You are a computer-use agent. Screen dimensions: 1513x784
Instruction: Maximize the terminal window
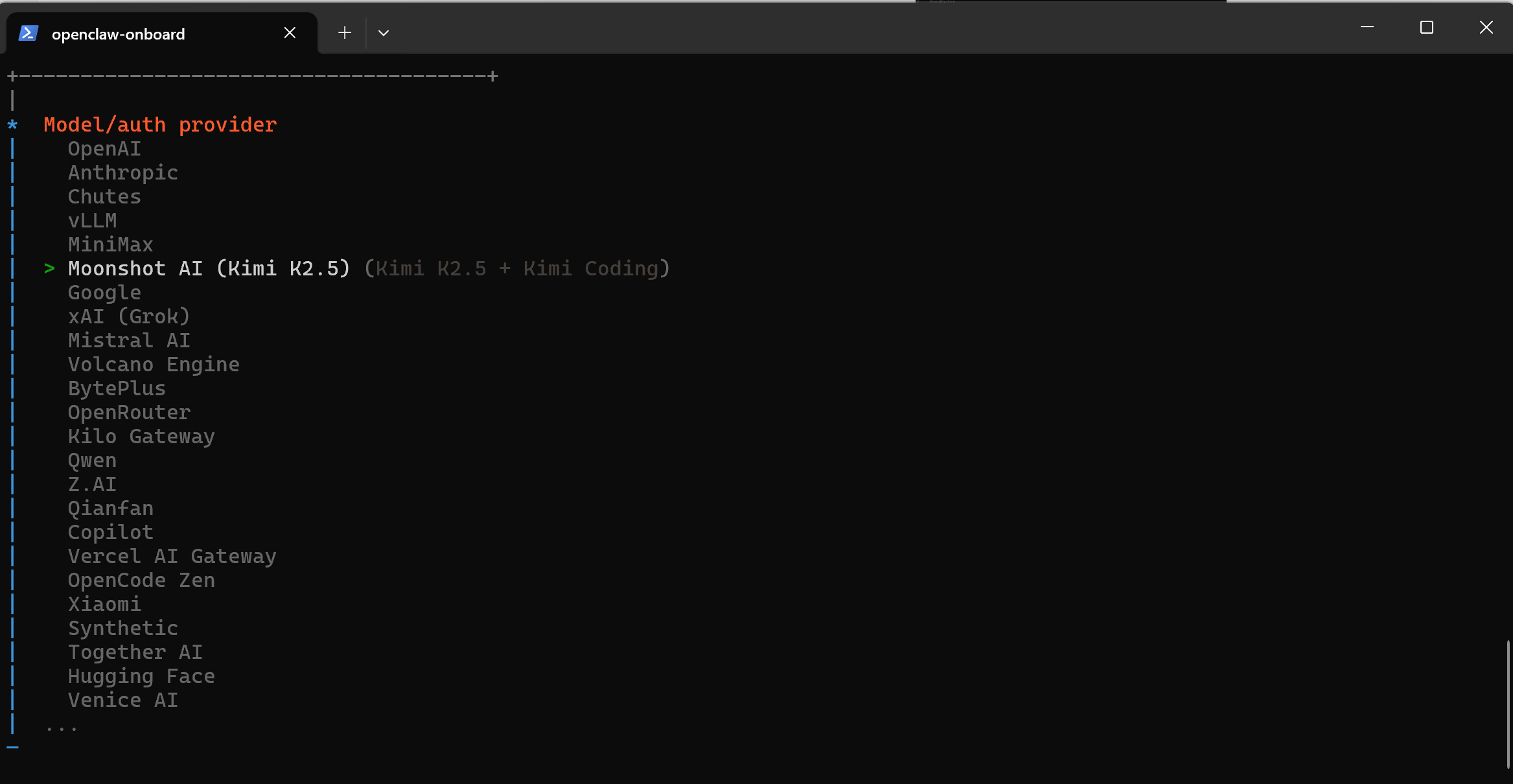click(x=1426, y=27)
